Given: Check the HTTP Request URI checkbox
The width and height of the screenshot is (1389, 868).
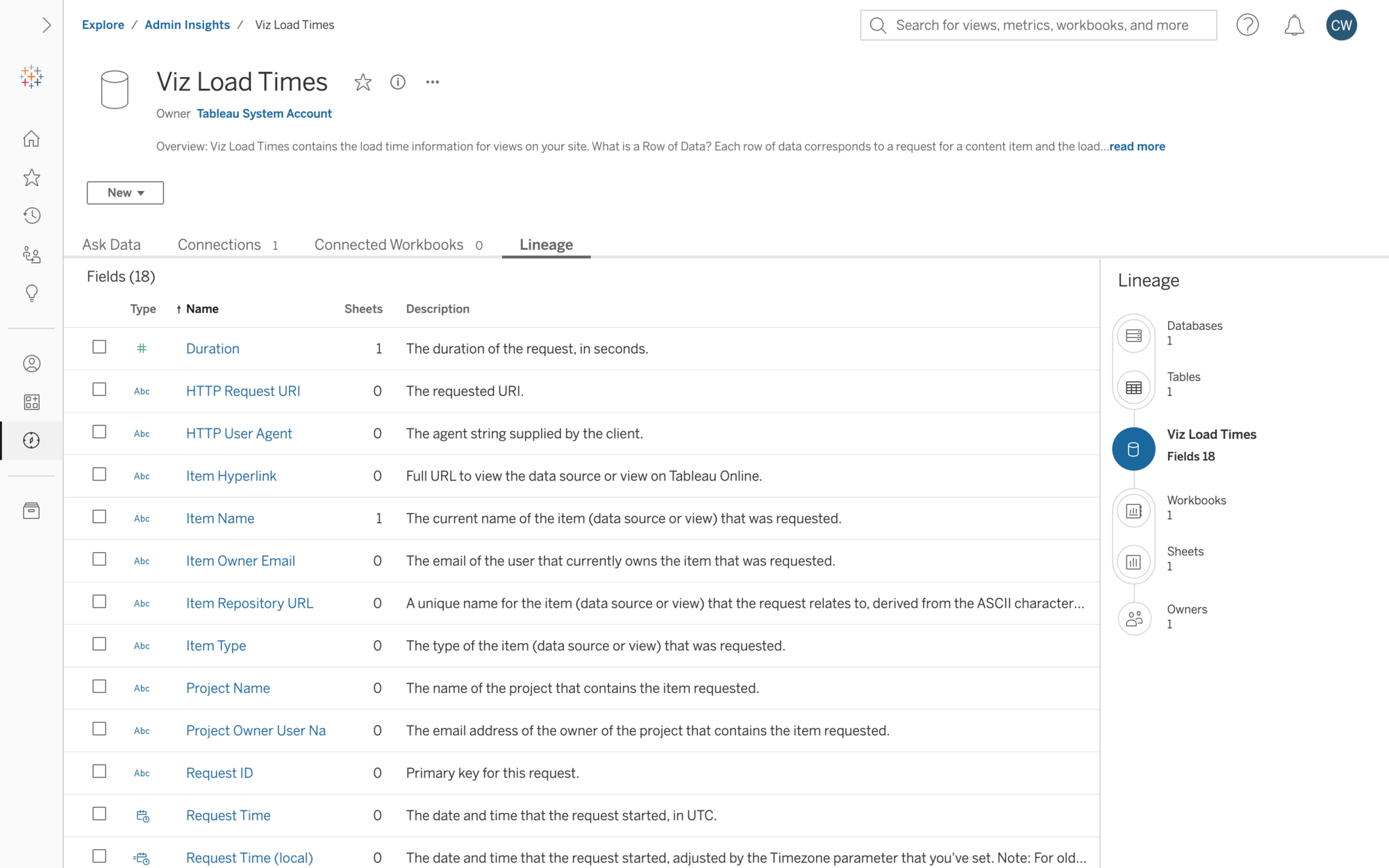Looking at the screenshot, I should click(x=99, y=389).
